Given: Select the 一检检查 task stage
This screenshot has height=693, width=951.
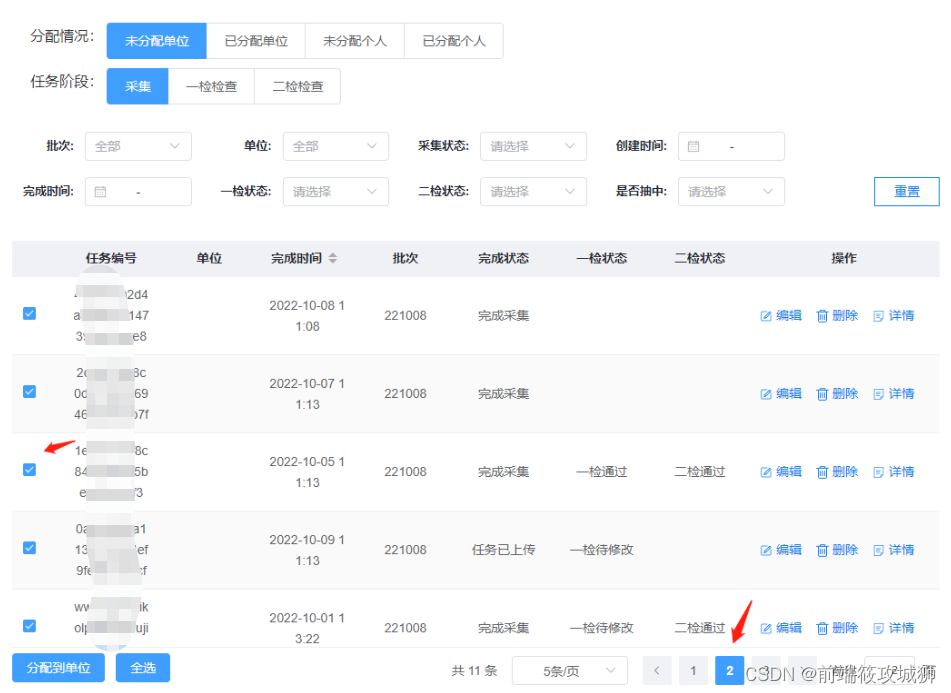Looking at the screenshot, I should (212, 87).
